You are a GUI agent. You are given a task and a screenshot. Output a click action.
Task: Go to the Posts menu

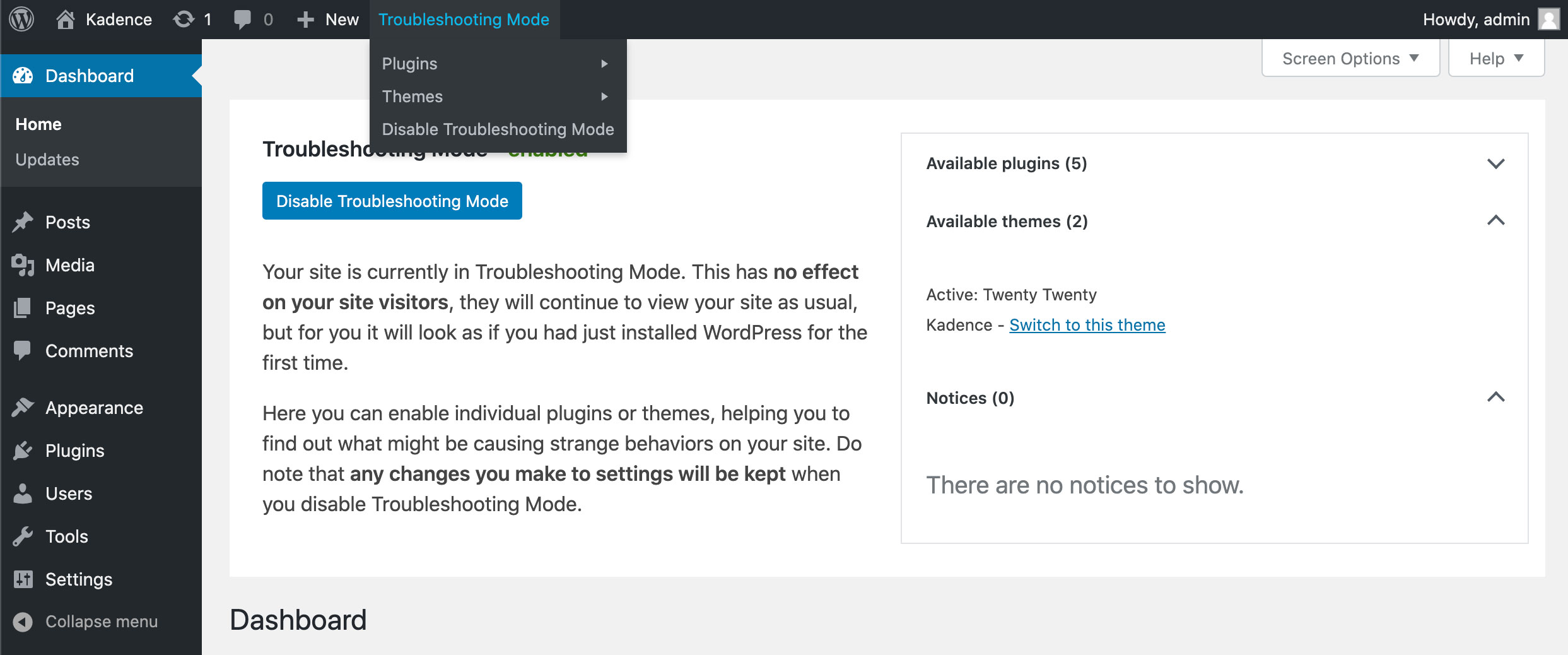[x=67, y=222]
